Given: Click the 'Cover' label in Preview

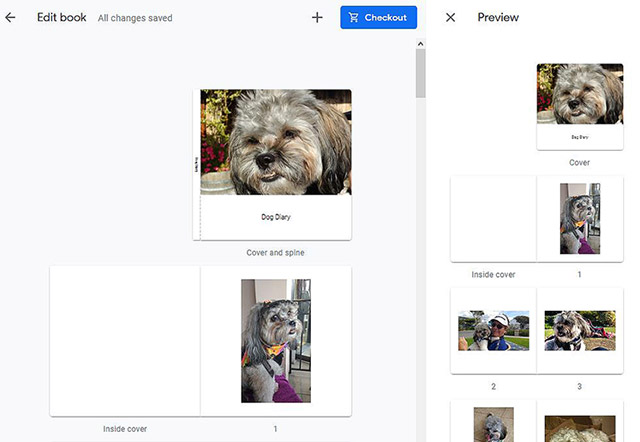Looking at the screenshot, I should pyautogui.click(x=580, y=162).
